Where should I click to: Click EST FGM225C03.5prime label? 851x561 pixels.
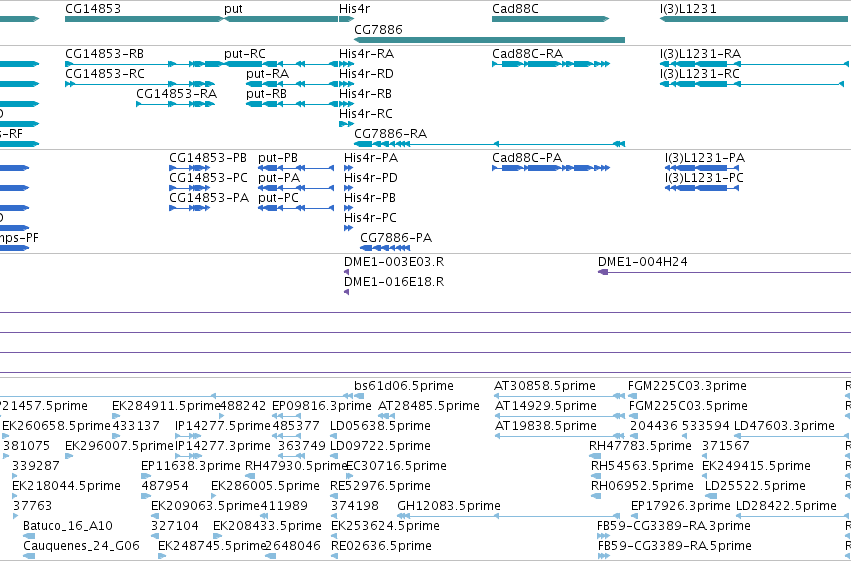(x=688, y=406)
